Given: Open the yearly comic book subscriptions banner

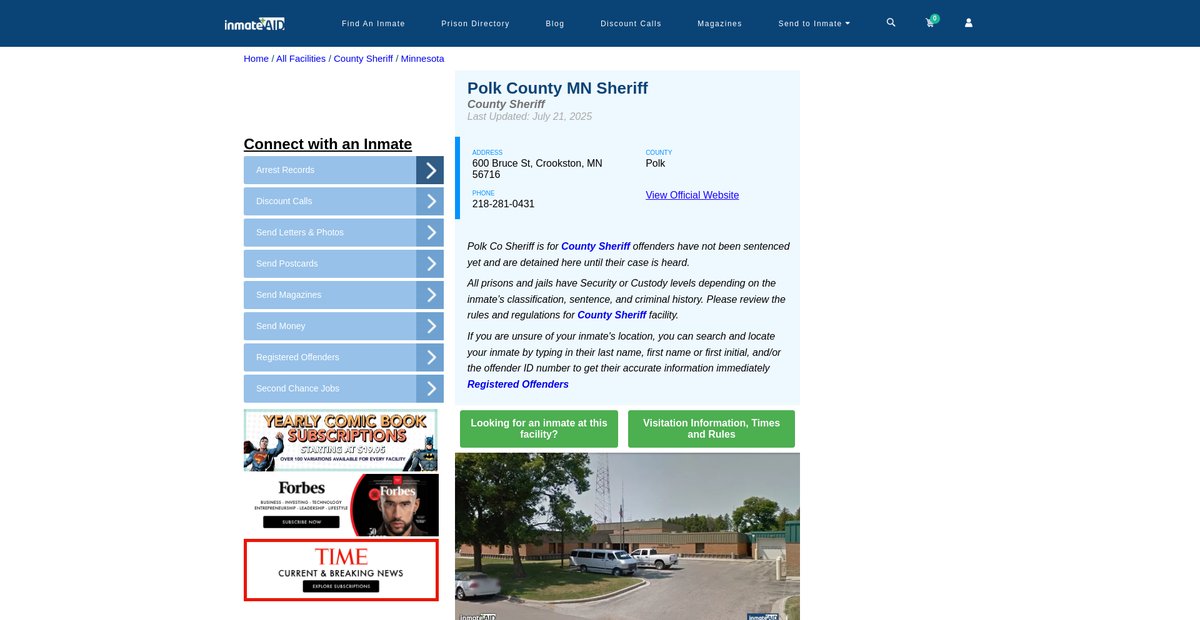Looking at the screenshot, I should click(x=341, y=440).
